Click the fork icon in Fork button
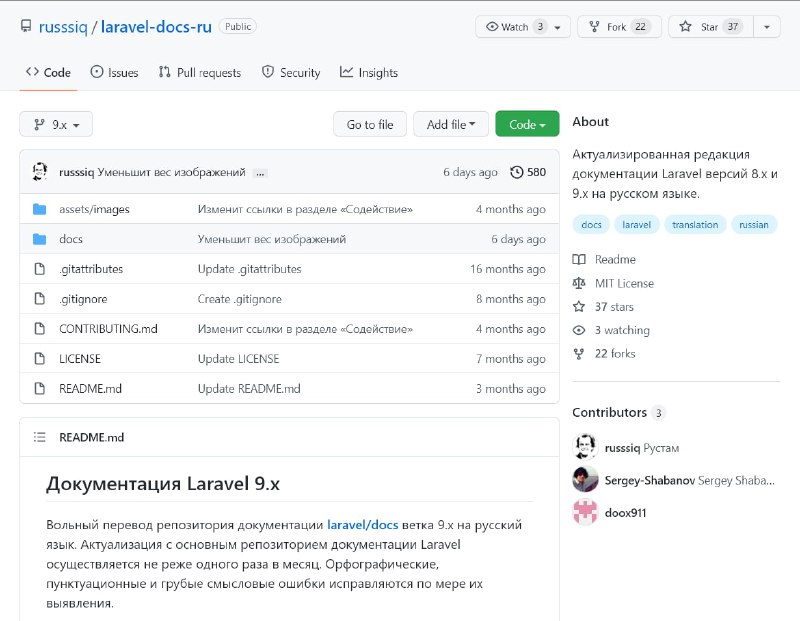Viewport: 800px width, 621px height. pyautogui.click(x=594, y=27)
